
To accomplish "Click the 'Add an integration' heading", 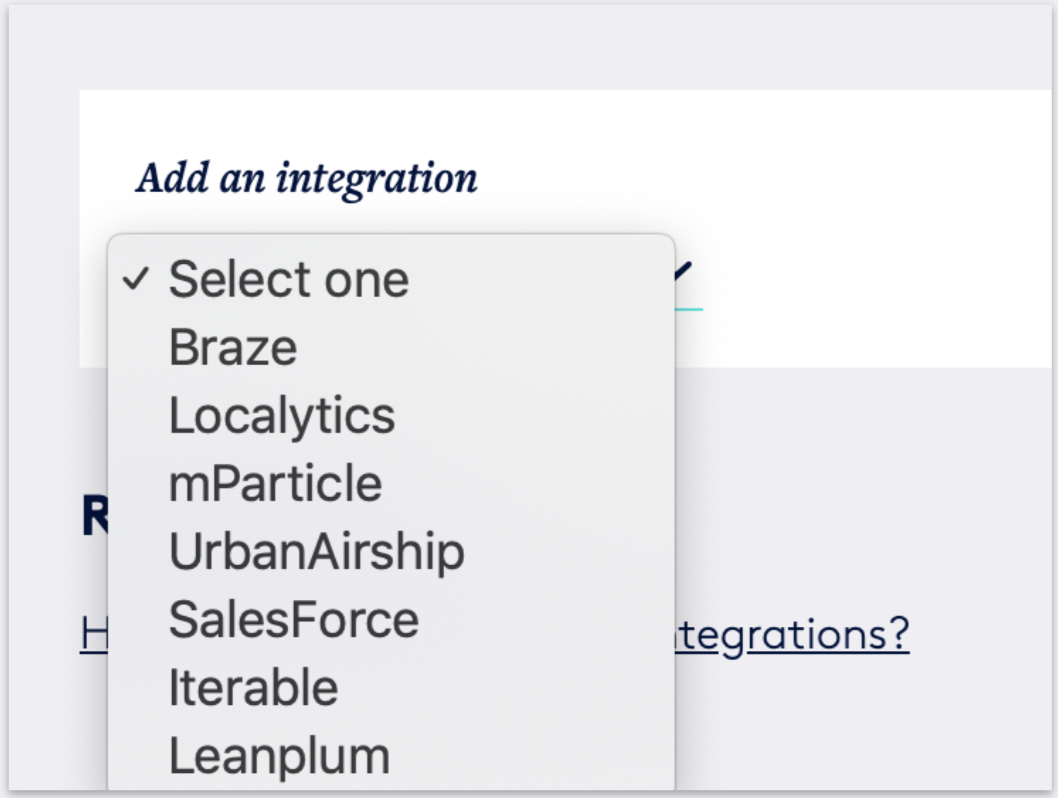I will tap(307, 178).
